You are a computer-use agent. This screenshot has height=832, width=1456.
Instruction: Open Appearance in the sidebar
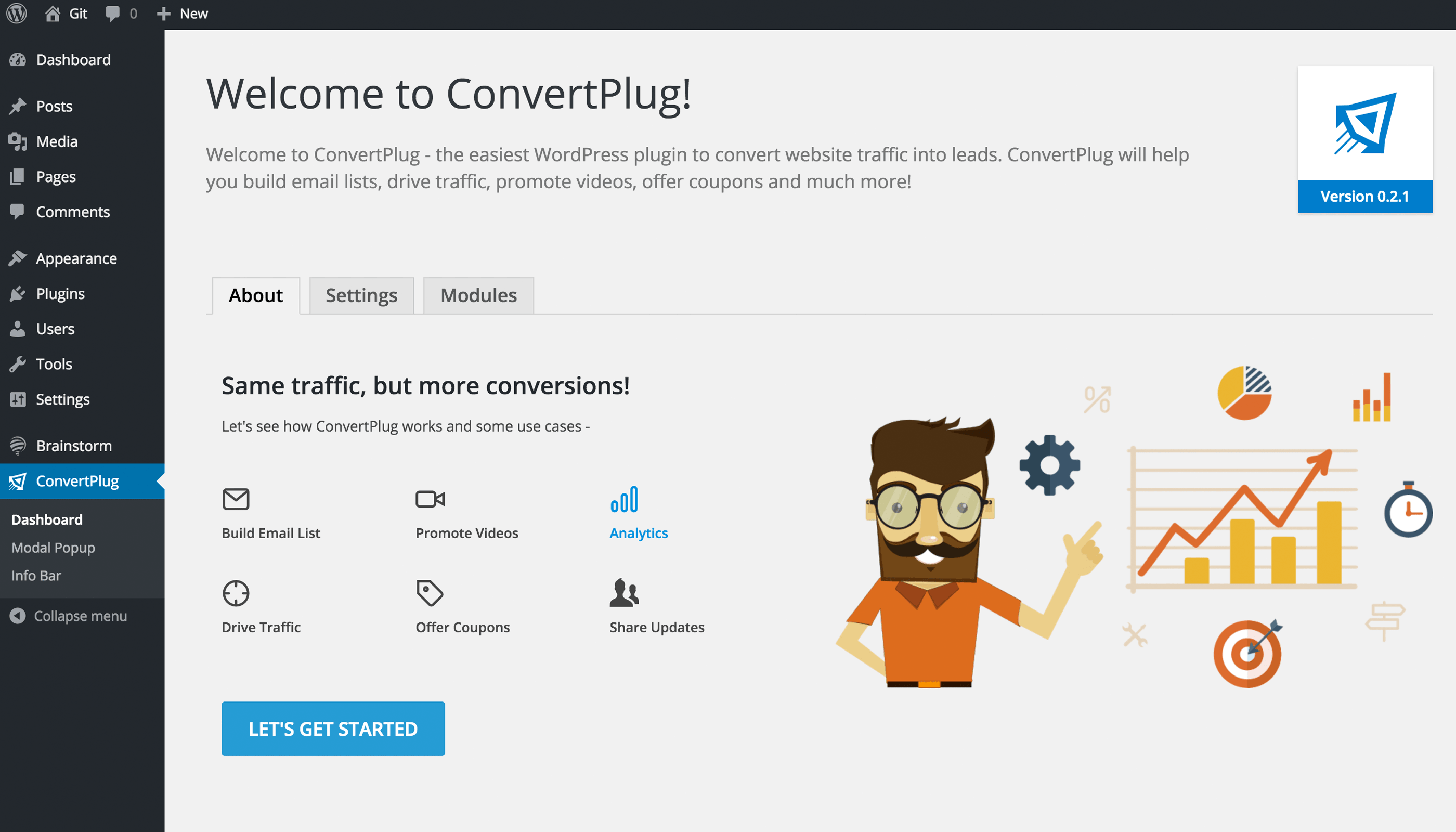(76, 258)
